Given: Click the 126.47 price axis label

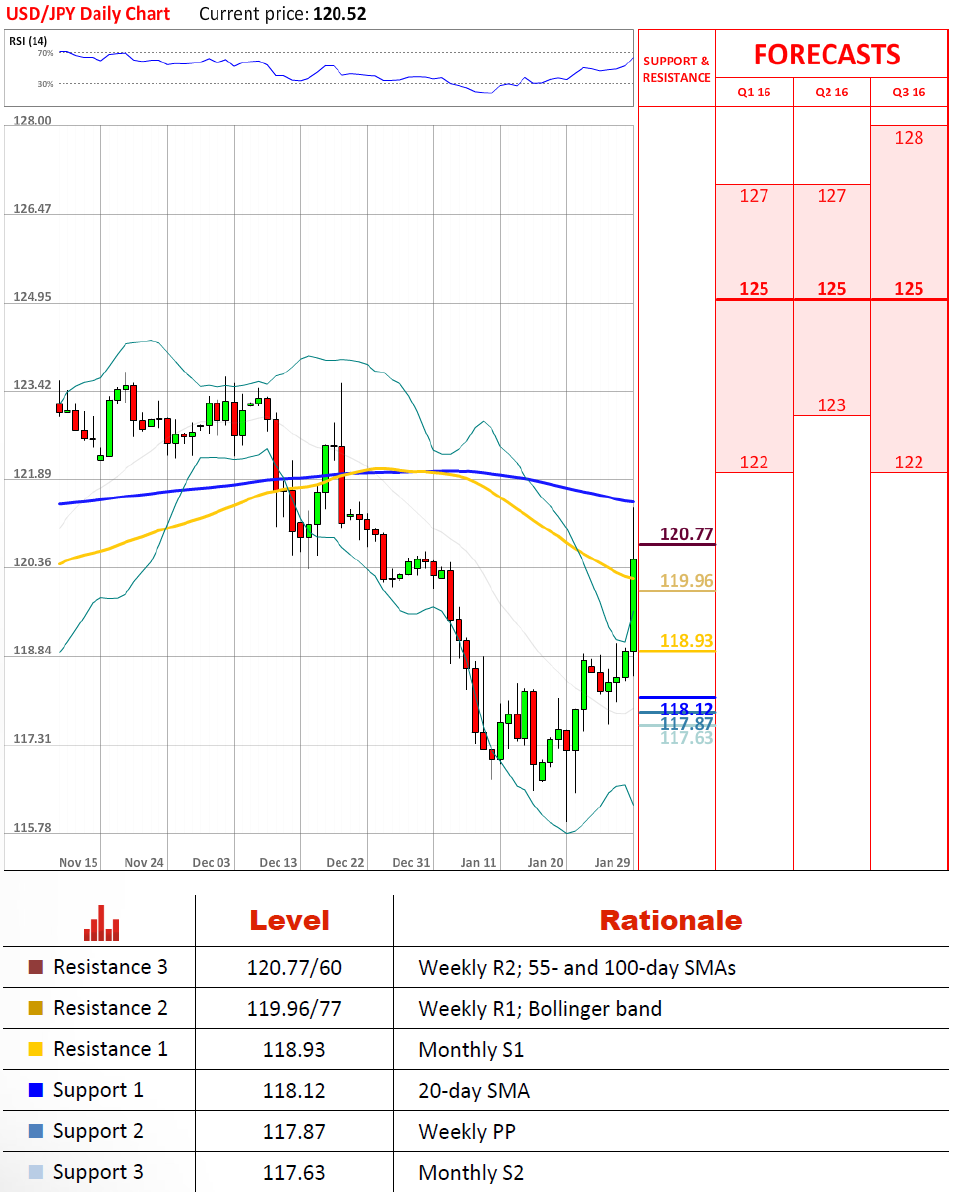Looking at the screenshot, I should 33,208.
